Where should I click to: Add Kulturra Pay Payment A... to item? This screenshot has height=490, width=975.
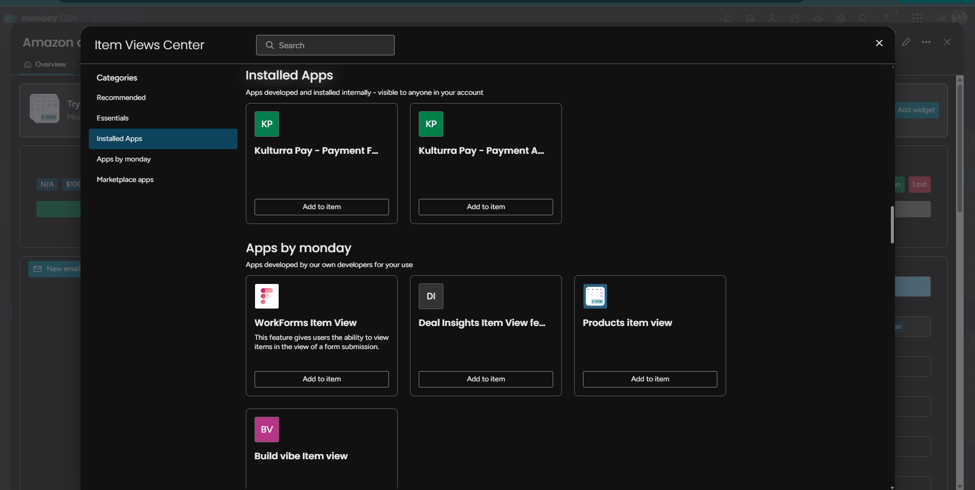486,206
